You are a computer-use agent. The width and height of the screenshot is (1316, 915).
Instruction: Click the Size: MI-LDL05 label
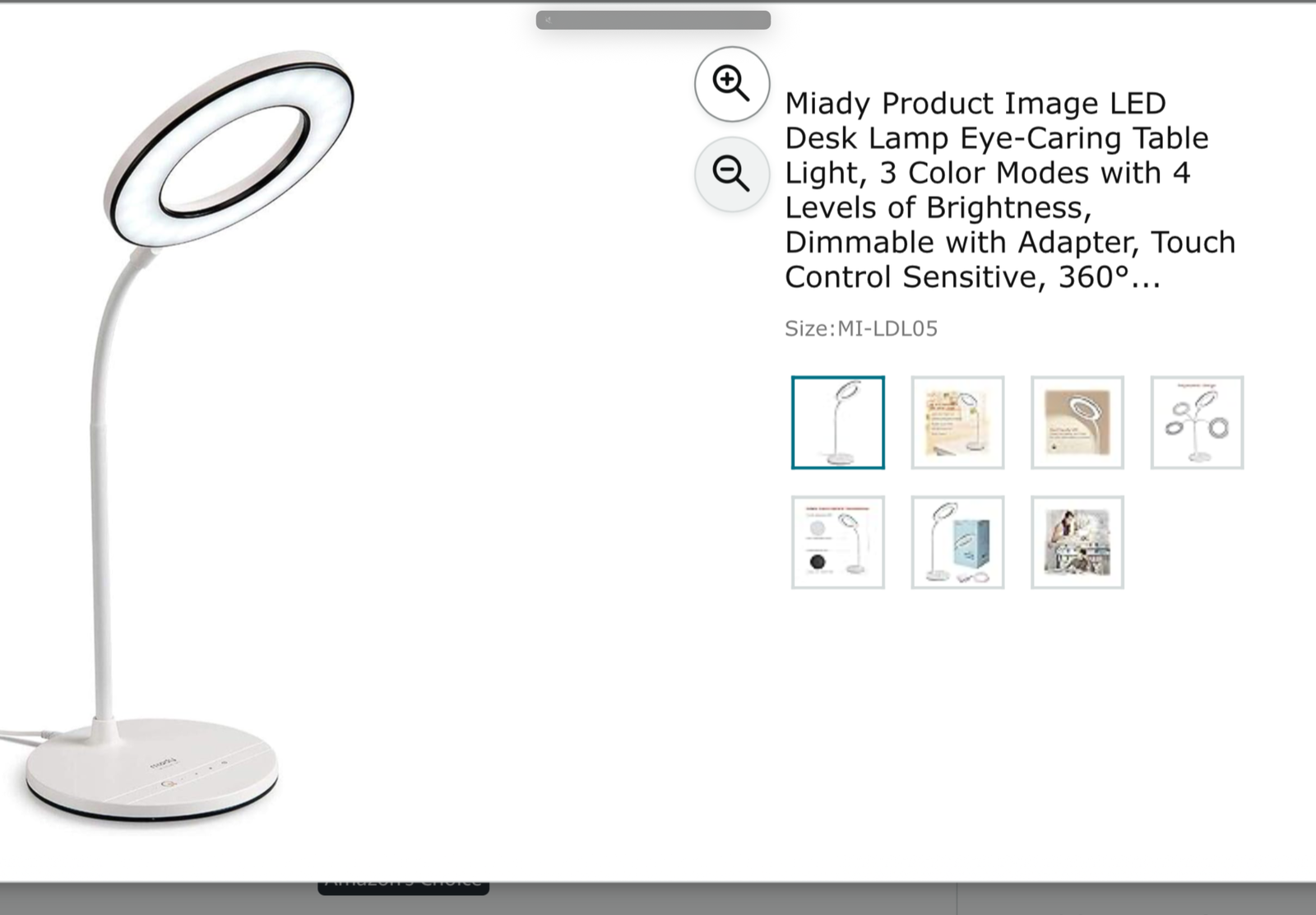coord(861,328)
